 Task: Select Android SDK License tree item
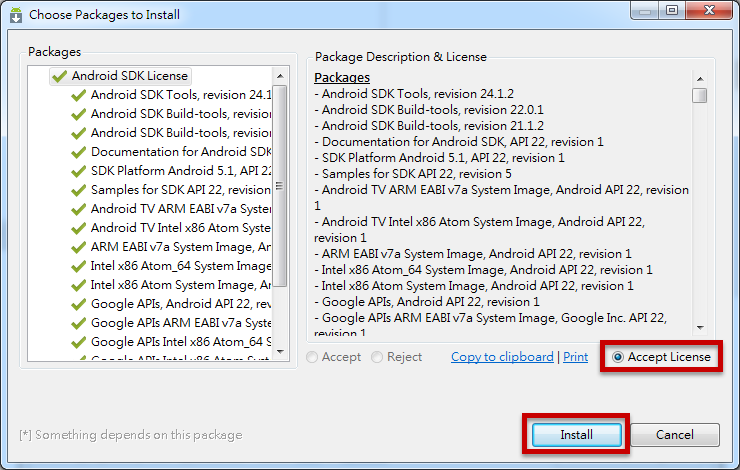tap(120, 76)
